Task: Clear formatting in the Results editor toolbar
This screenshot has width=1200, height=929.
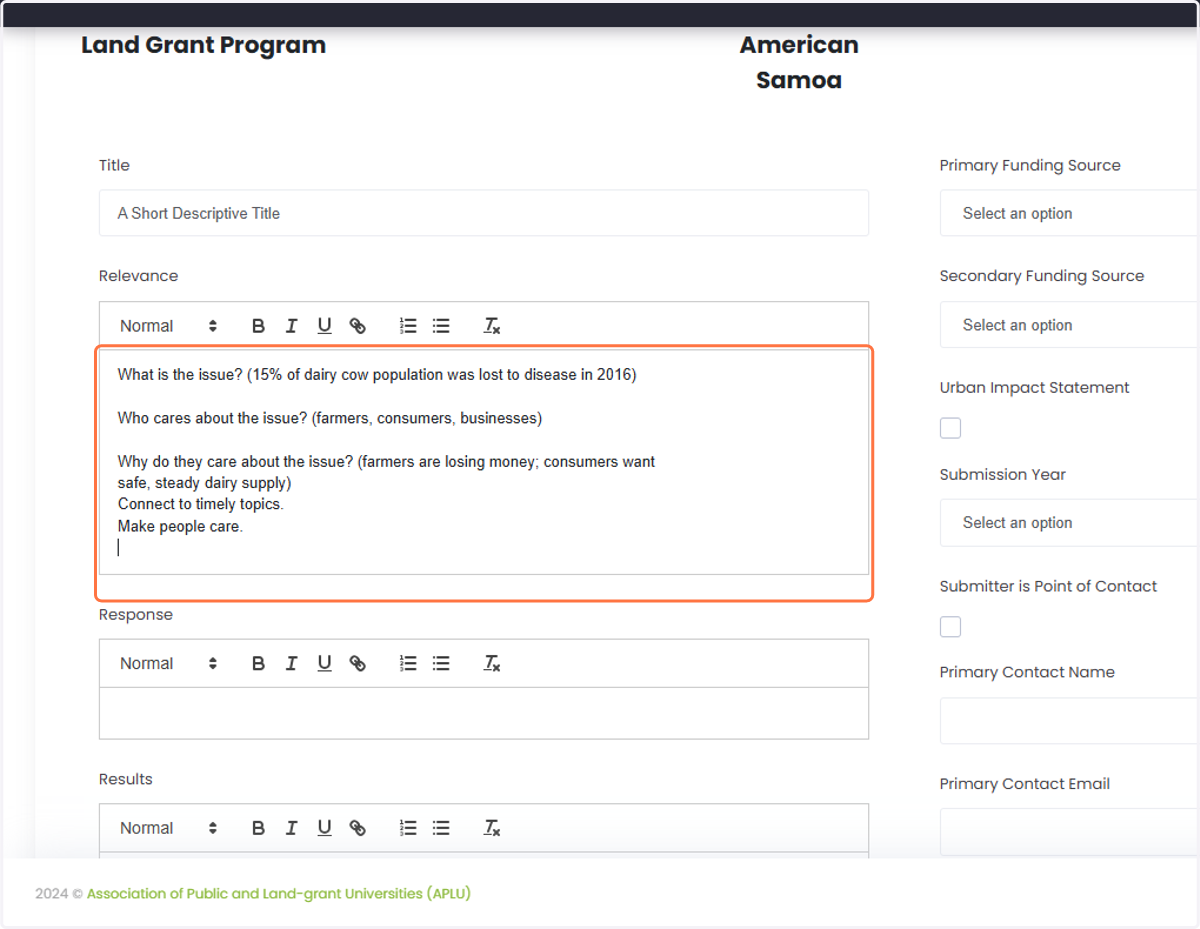Action: tap(491, 828)
